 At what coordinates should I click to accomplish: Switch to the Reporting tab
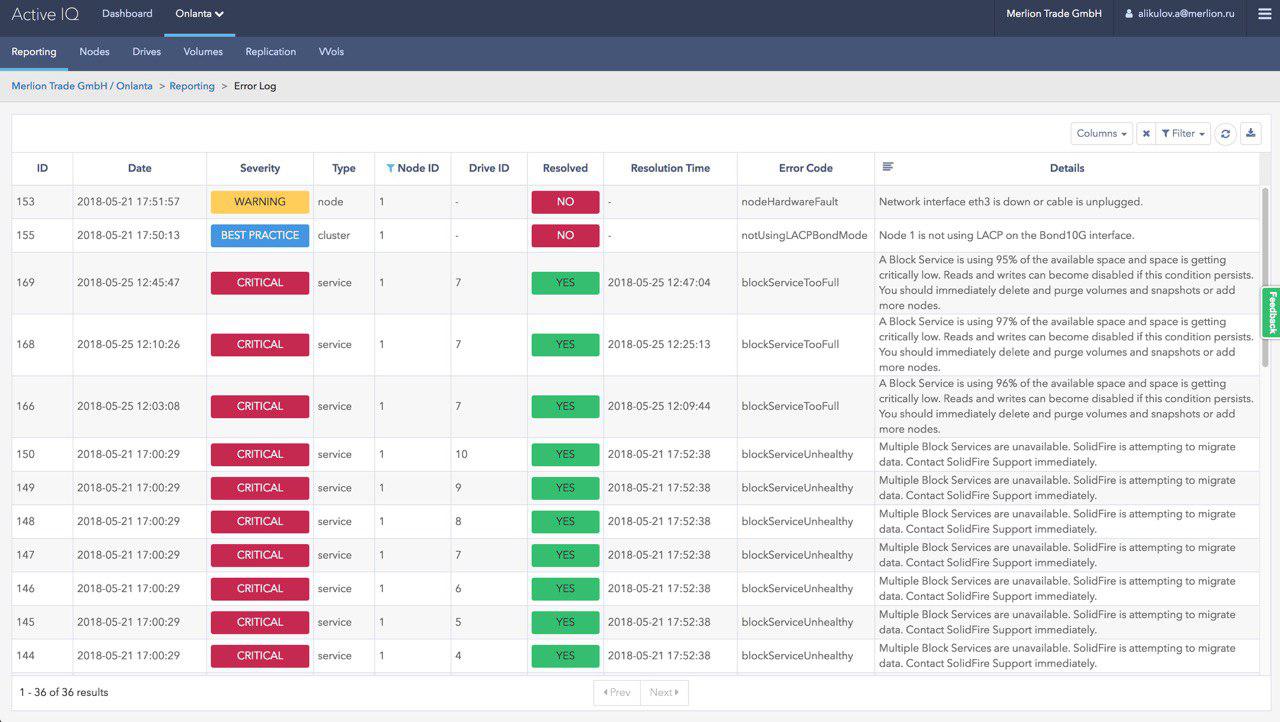(x=34, y=52)
